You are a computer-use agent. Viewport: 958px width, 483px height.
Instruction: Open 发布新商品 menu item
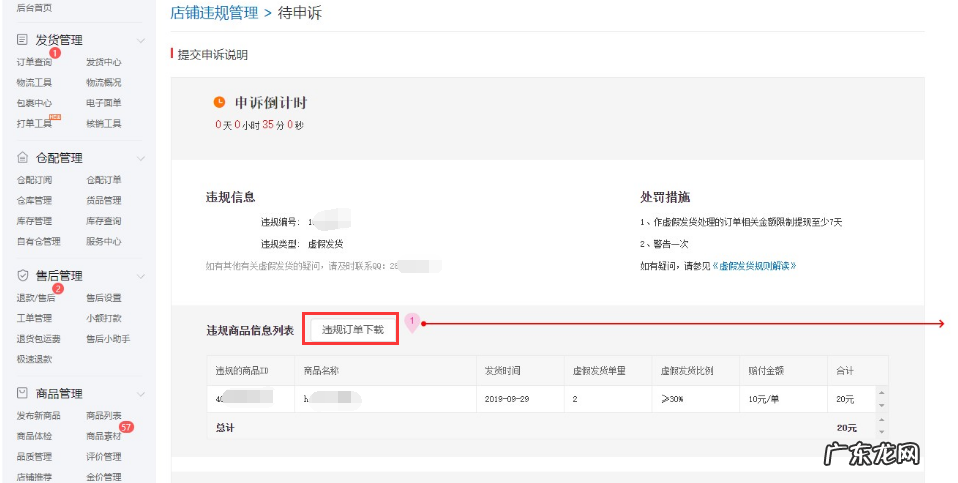pos(38,416)
